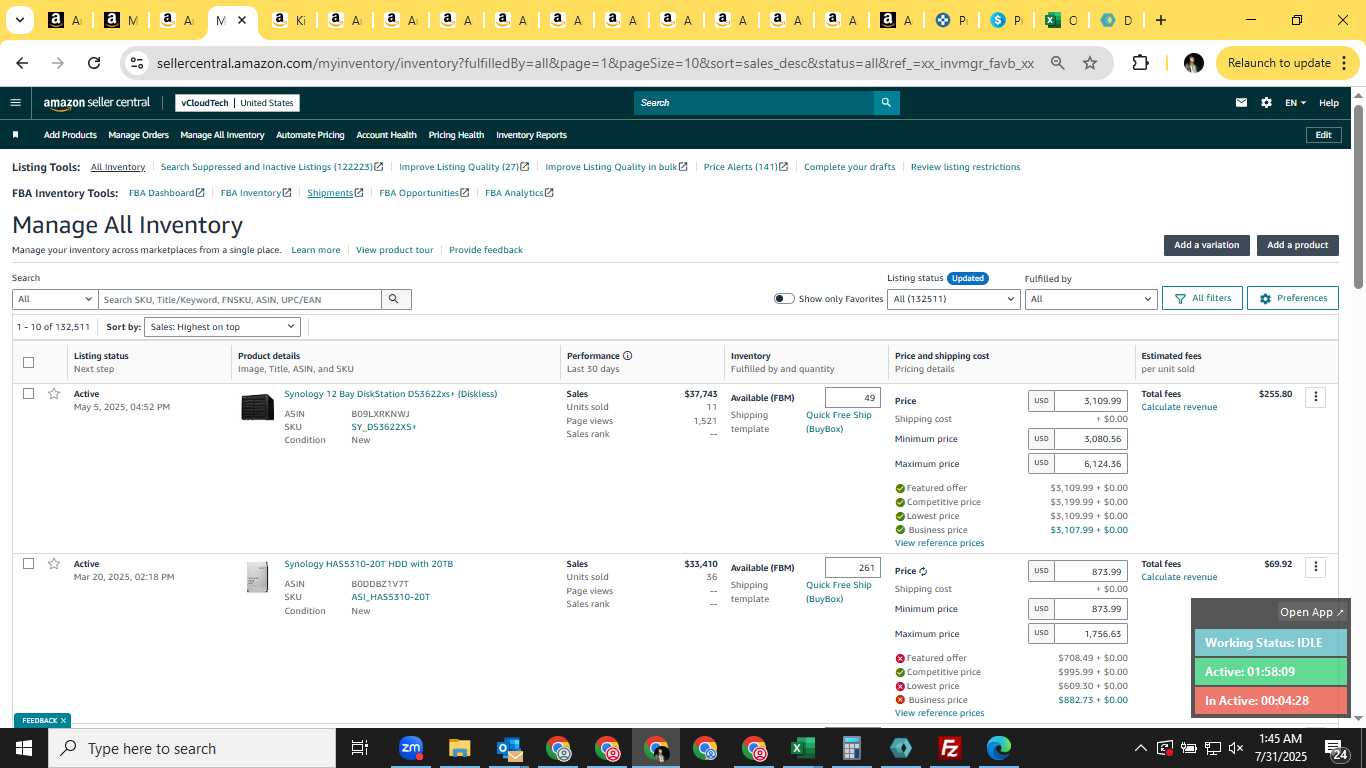Click the DS3622xs+ quantity field 49
Image resolution: width=1366 pixels, height=768 pixels.
click(x=853, y=397)
